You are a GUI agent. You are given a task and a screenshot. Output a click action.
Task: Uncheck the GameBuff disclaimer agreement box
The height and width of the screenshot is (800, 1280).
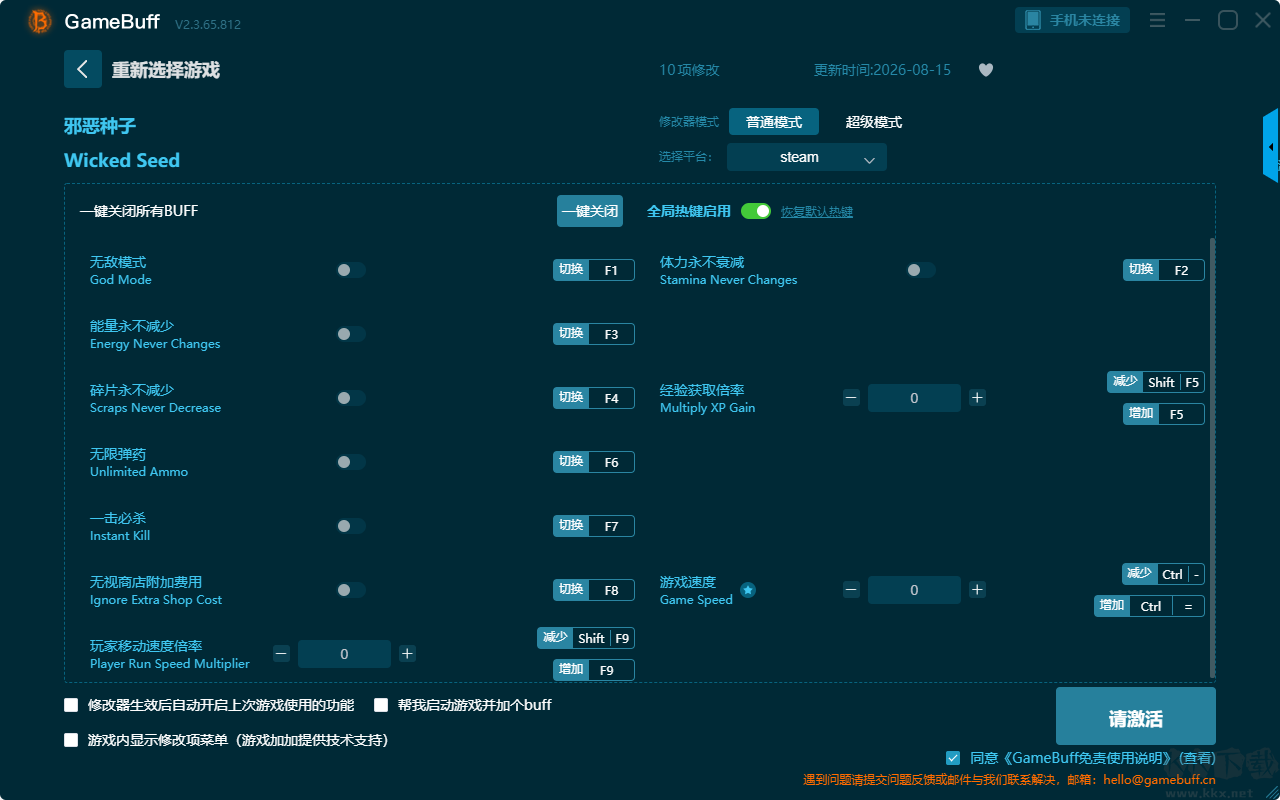[953, 758]
